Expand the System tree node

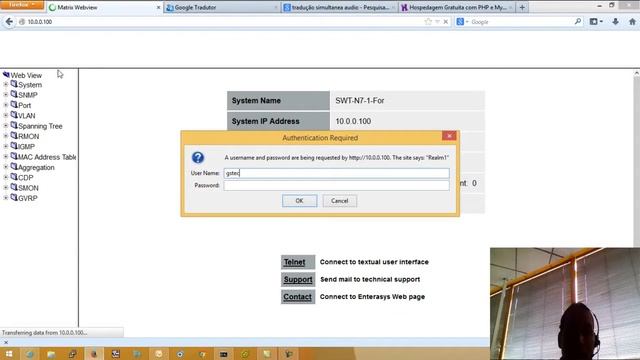point(6,84)
